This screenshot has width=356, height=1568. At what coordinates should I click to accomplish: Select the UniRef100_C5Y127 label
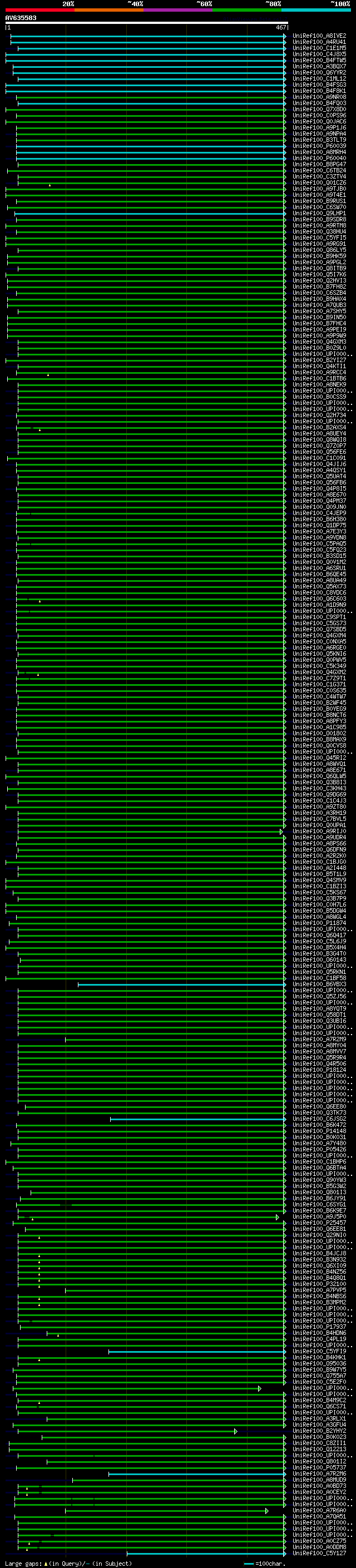coord(319,1554)
